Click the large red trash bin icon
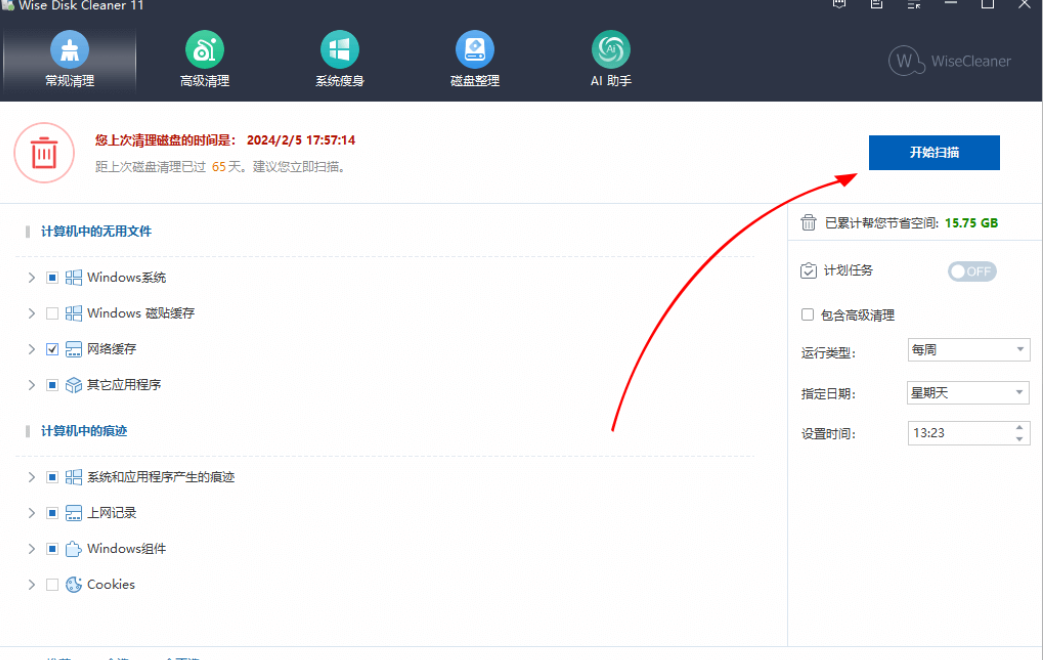This screenshot has height=660, width=1043. [x=44, y=153]
